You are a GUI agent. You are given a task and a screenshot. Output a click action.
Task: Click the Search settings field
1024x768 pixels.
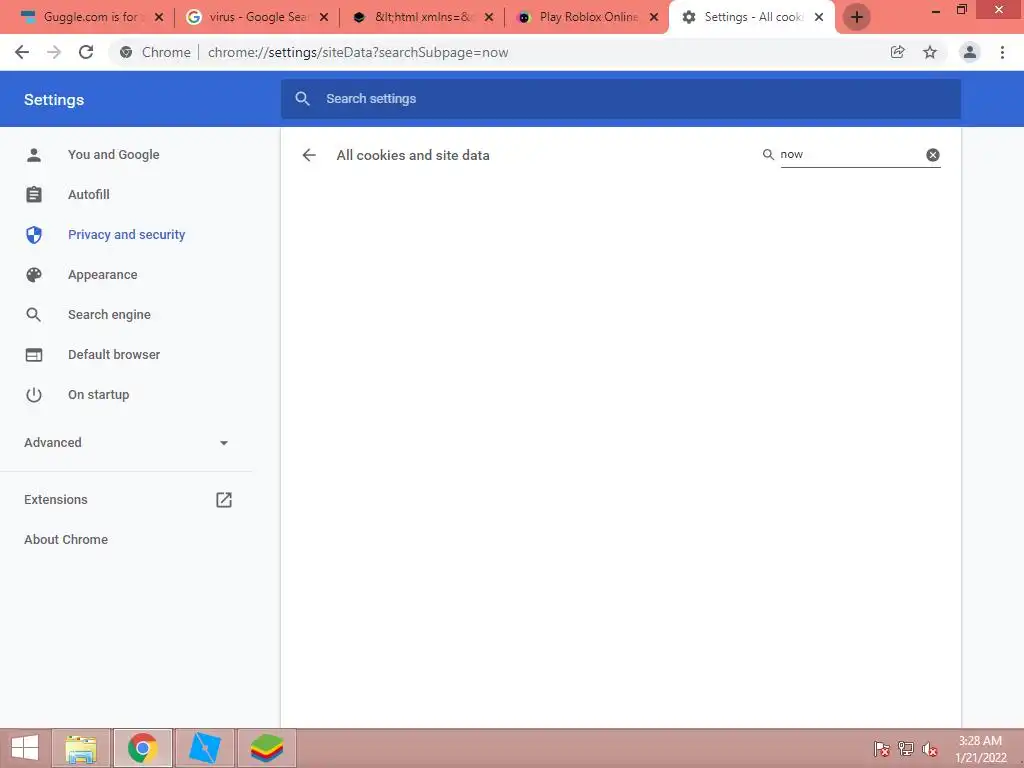[620, 99]
